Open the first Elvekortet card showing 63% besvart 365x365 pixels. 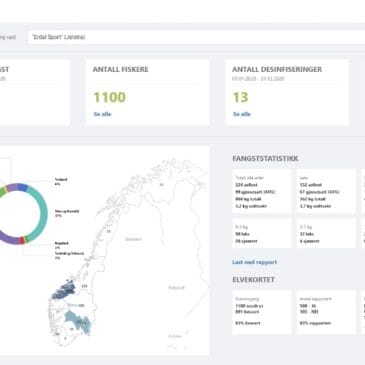pos(262,312)
